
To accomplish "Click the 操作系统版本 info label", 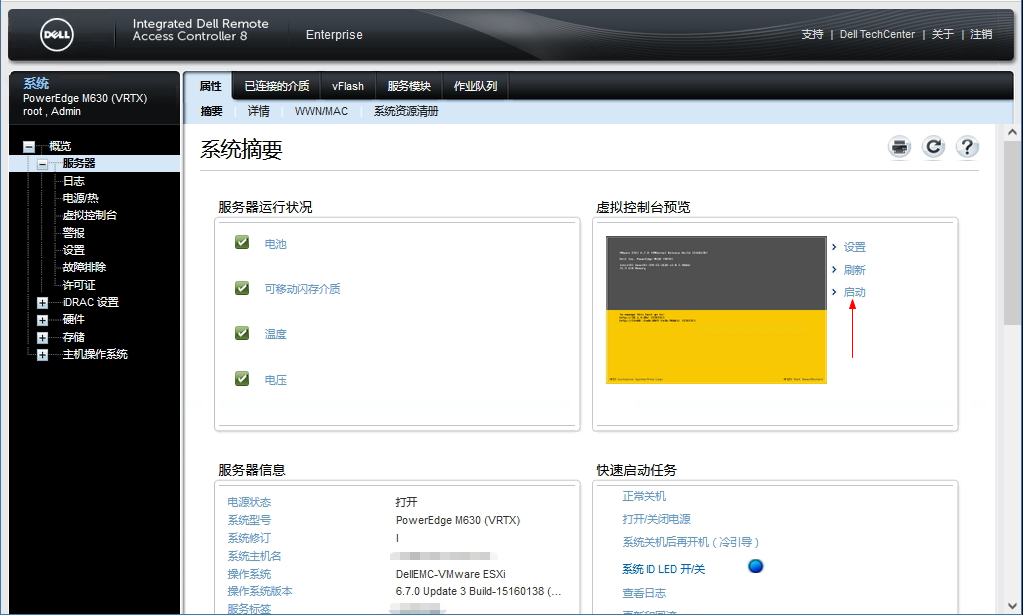I will pos(260,591).
